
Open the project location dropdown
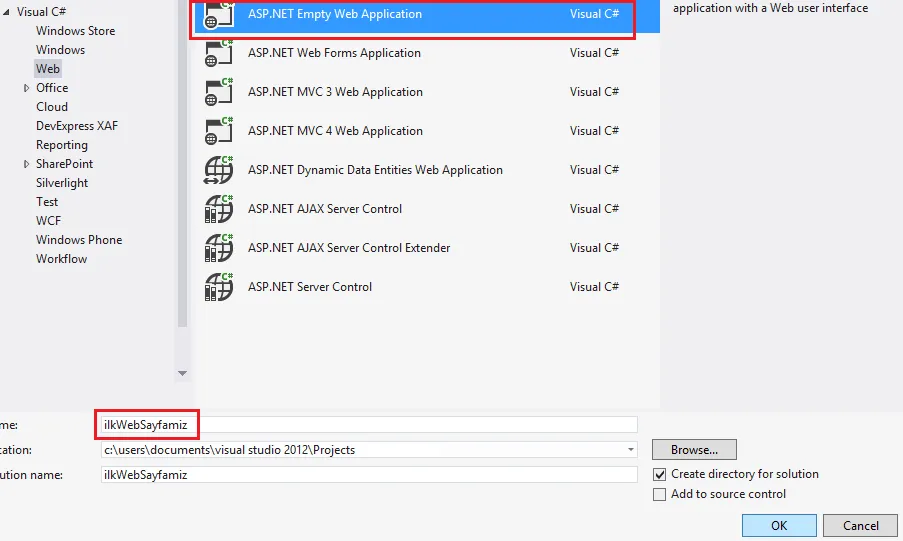(x=630, y=450)
